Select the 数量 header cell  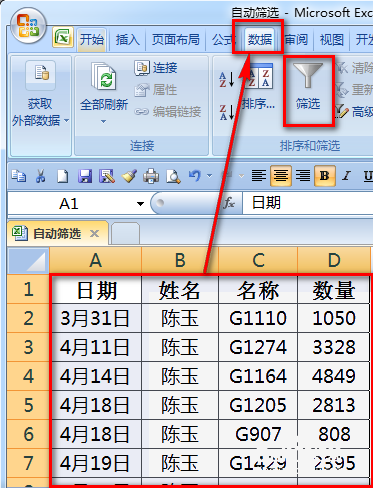coord(334,290)
